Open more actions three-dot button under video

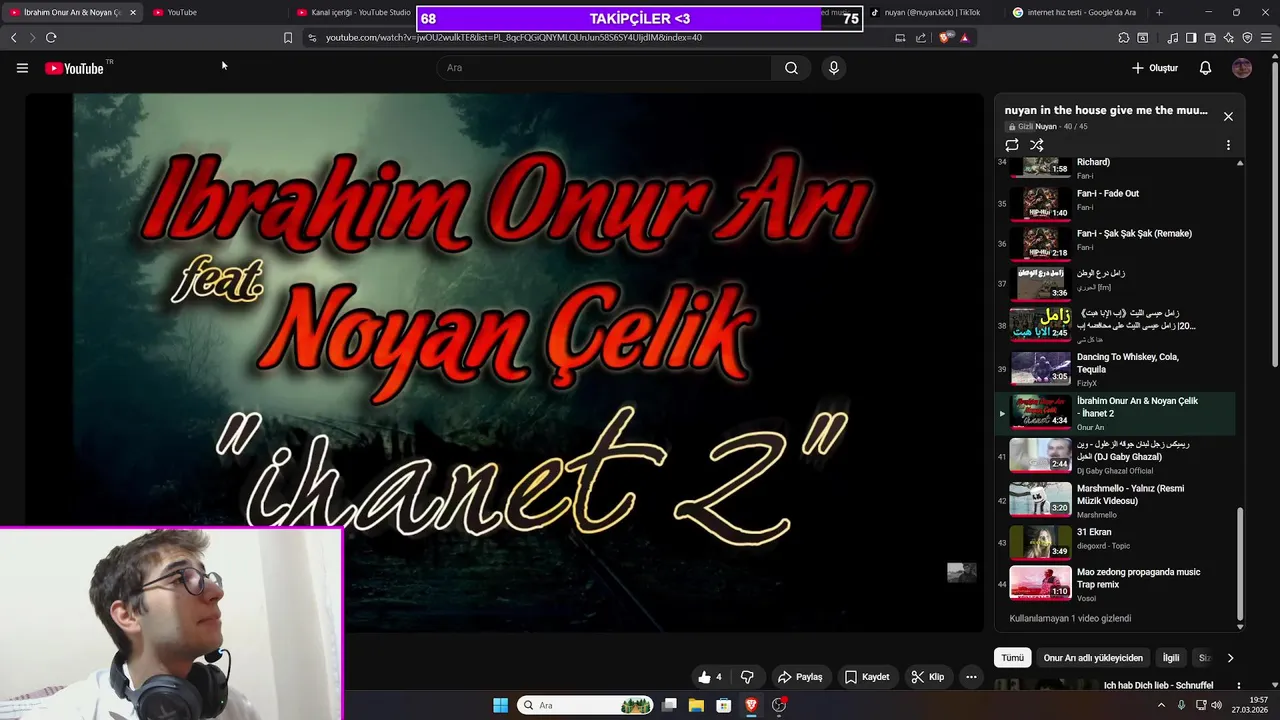pos(970,677)
